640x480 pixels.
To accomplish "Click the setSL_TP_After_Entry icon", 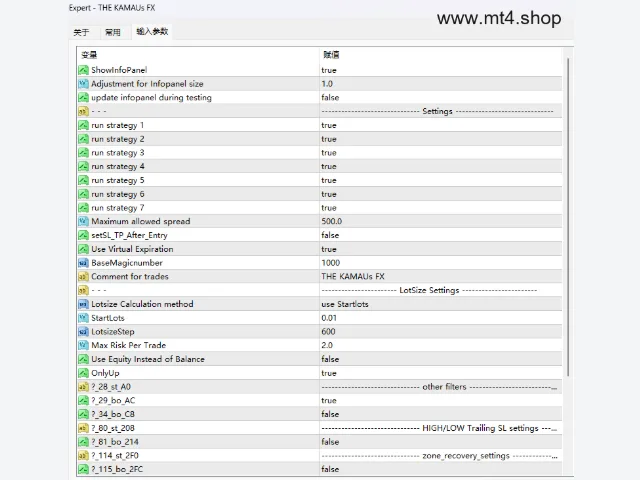I will click(83, 235).
